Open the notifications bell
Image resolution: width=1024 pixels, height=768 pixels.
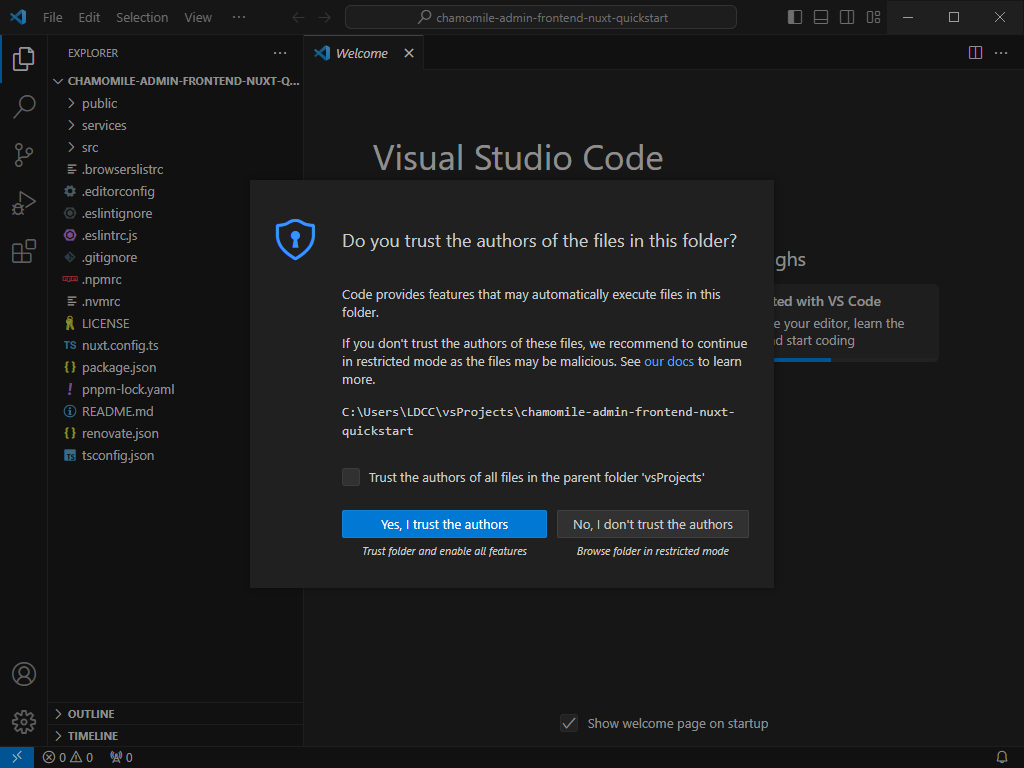(x=1001, y=758)
